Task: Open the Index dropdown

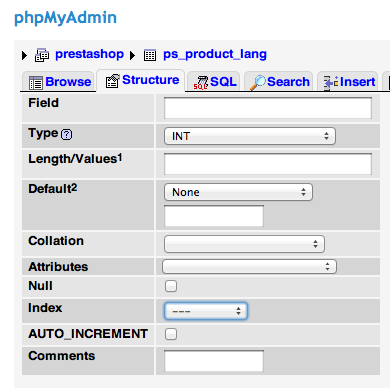Action: (206, 311)
